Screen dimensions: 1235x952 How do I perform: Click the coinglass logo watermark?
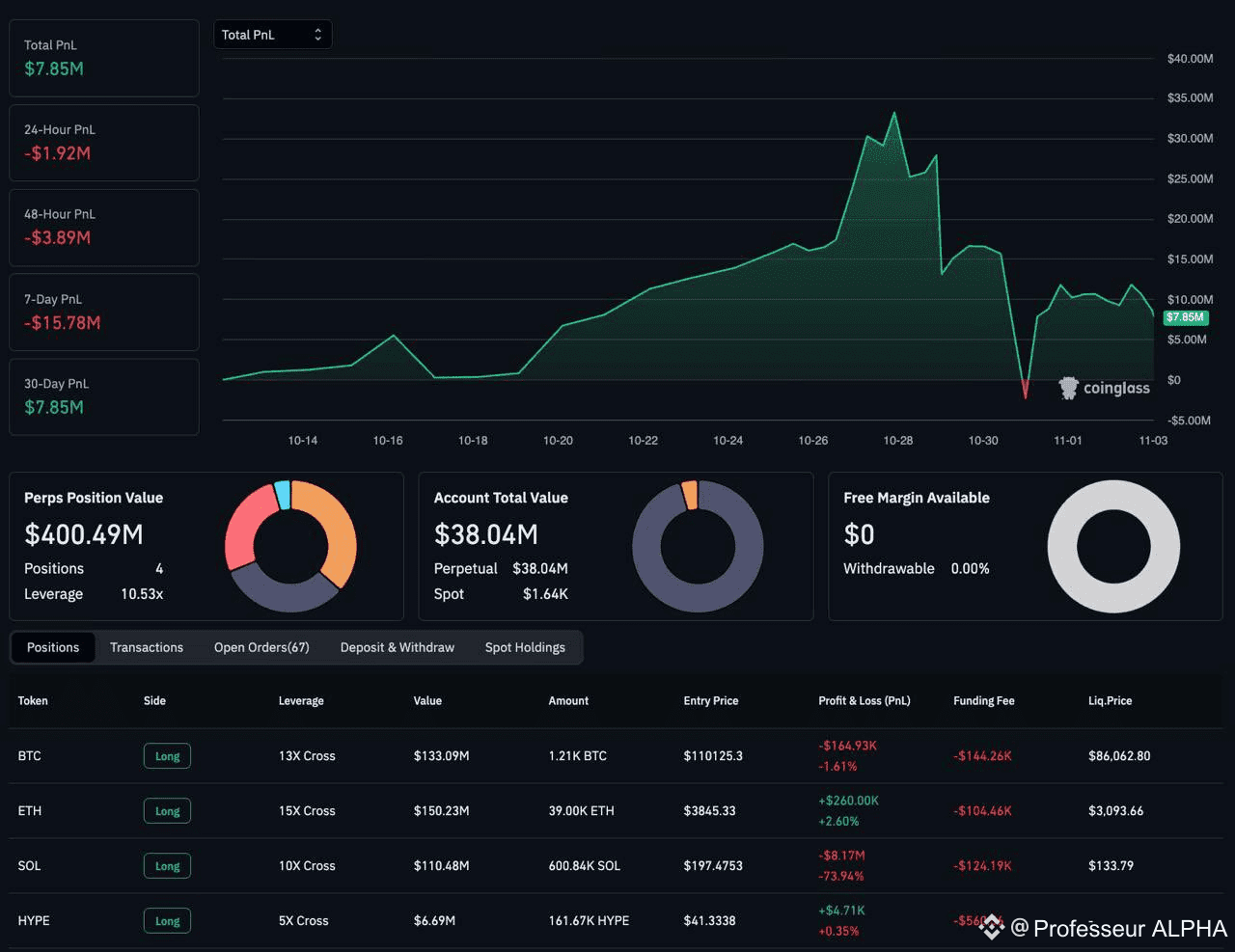[1105, 388]
